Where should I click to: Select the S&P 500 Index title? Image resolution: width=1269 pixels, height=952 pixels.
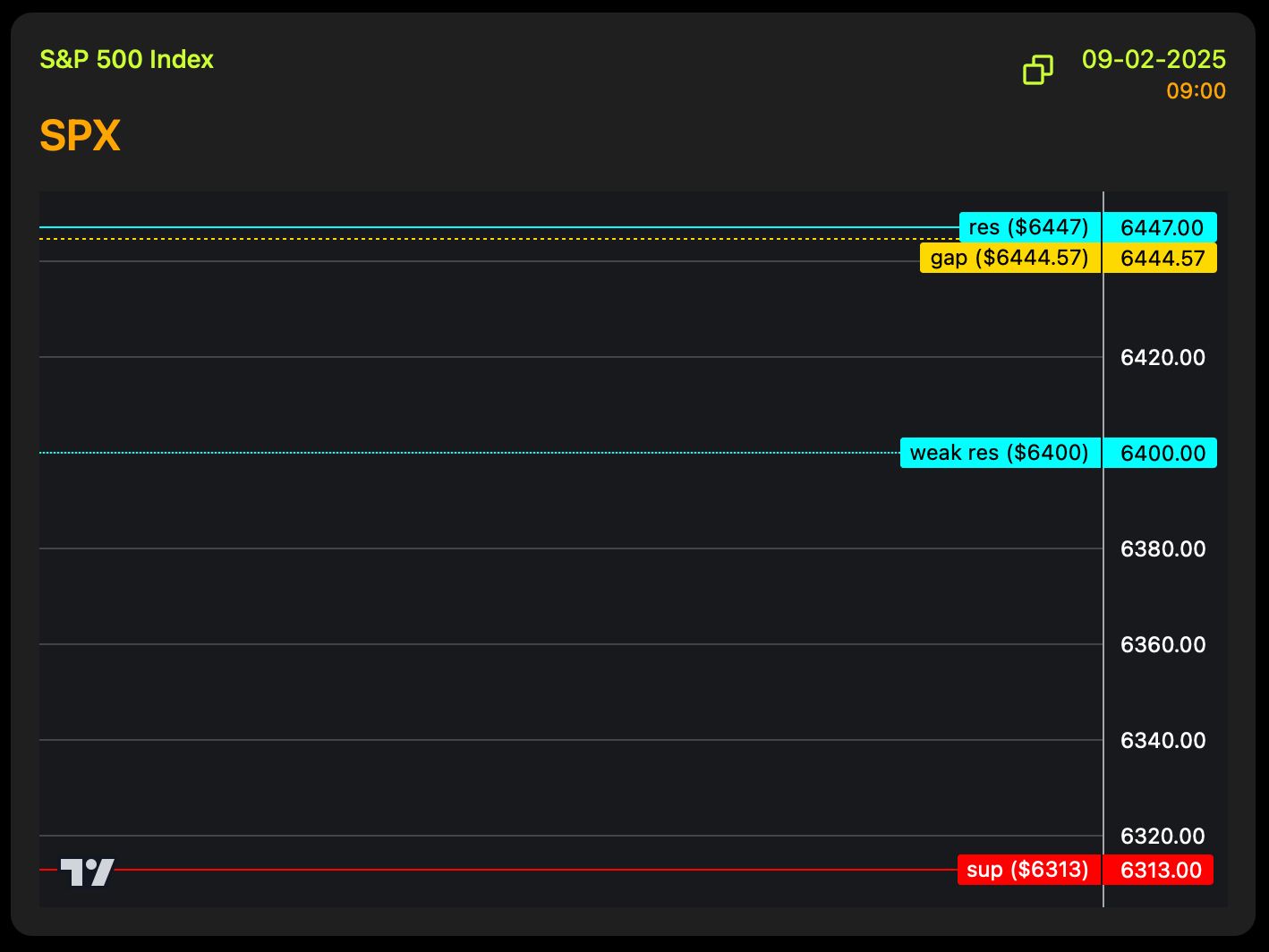tap(127, 60)
